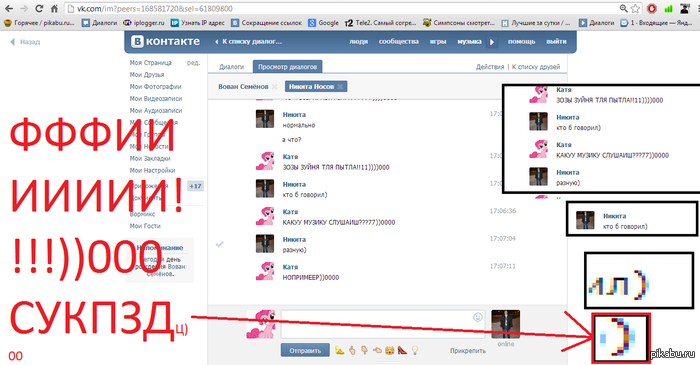The height and width of the screenshot is (365, 700).
Task: Open Мои Фотографии in sidebar
Action: pyautogui.click(x=155, y=87)
